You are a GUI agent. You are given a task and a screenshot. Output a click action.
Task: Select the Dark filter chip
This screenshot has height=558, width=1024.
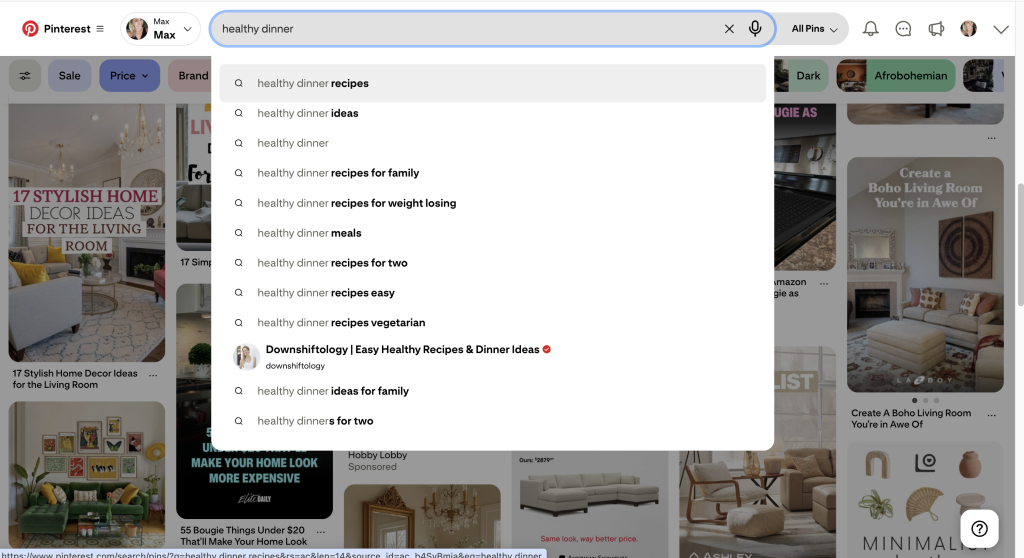click(801, 76)
